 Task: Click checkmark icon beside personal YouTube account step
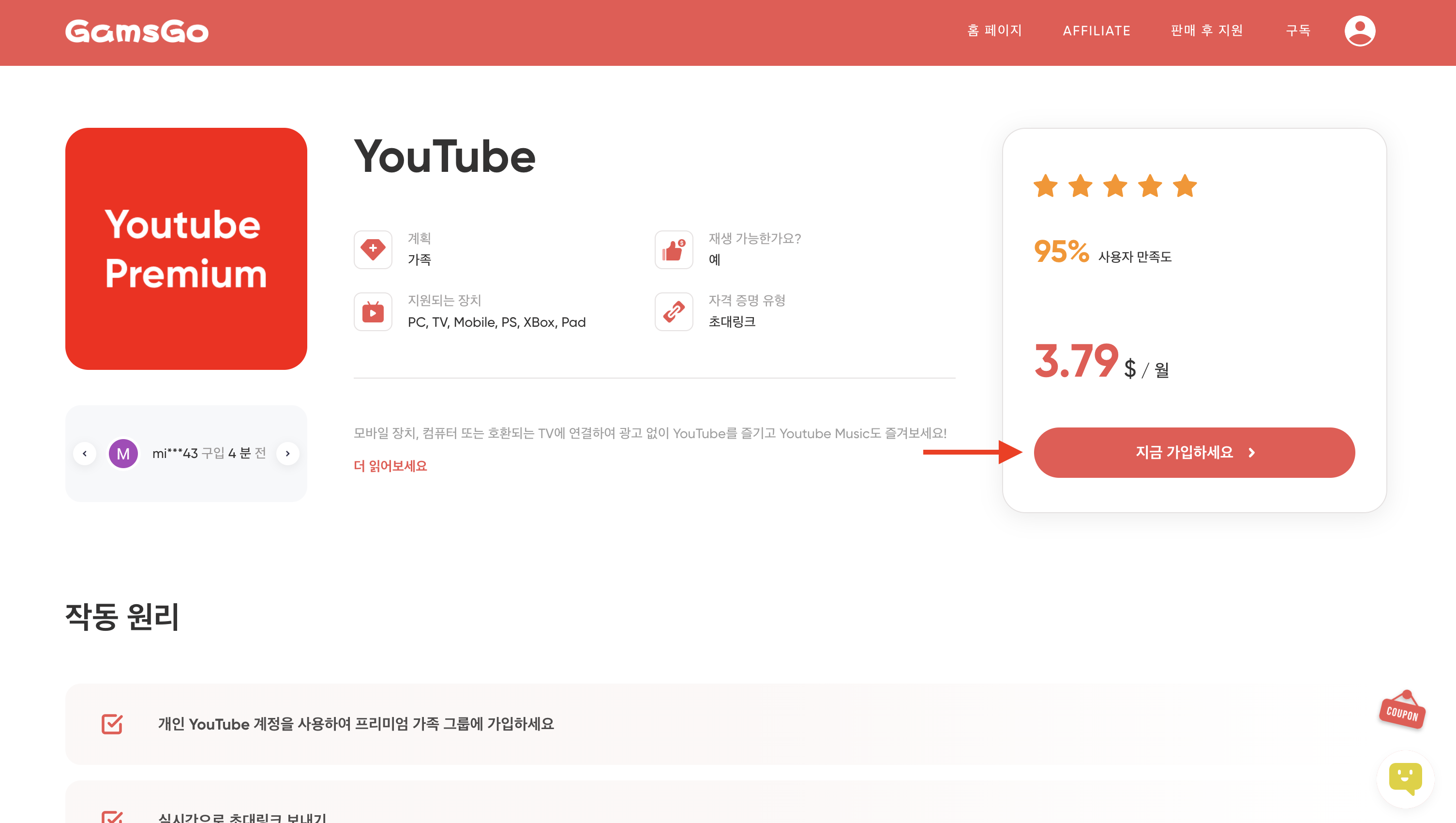click(112, 724)
